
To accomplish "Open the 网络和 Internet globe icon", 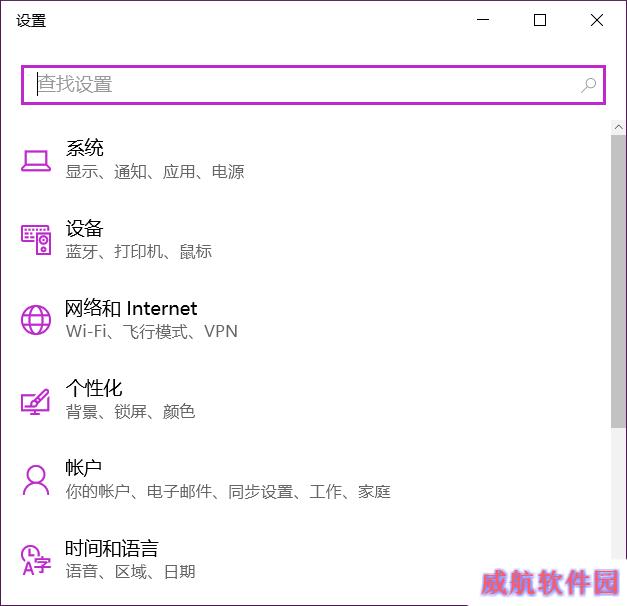I will (36, 320).
